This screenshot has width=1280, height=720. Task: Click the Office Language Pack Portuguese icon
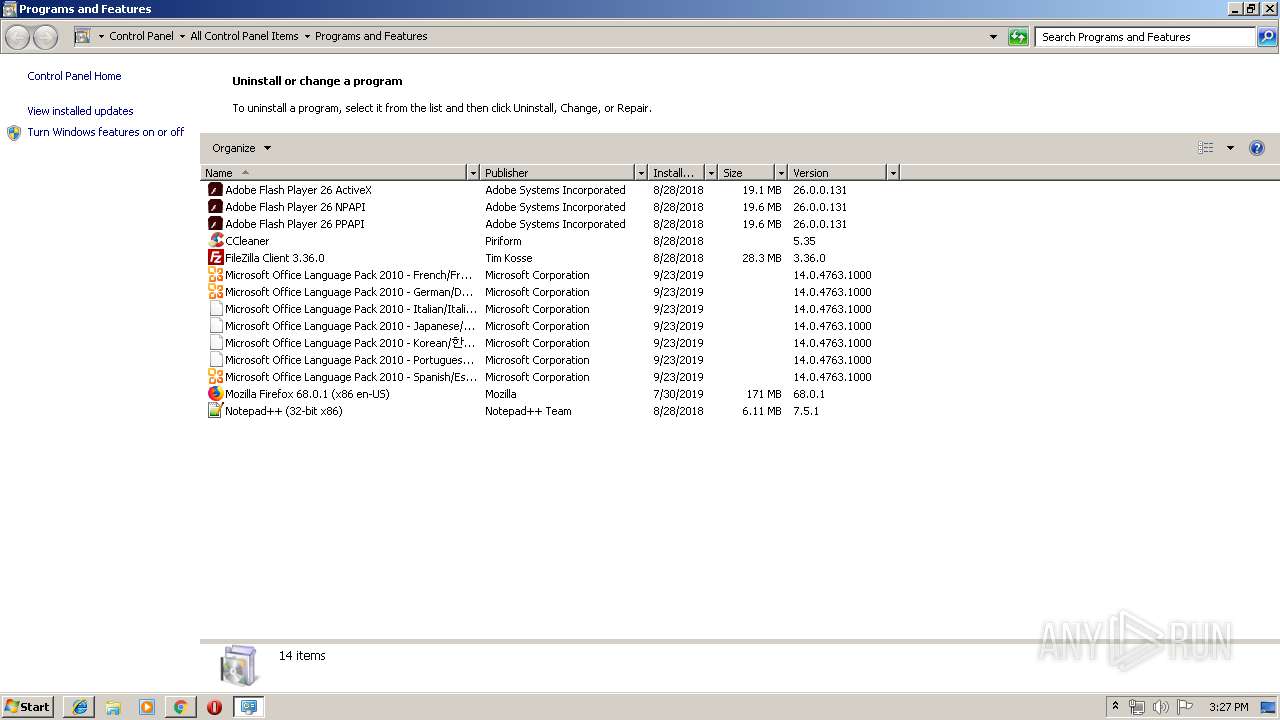tap(215, 360)
